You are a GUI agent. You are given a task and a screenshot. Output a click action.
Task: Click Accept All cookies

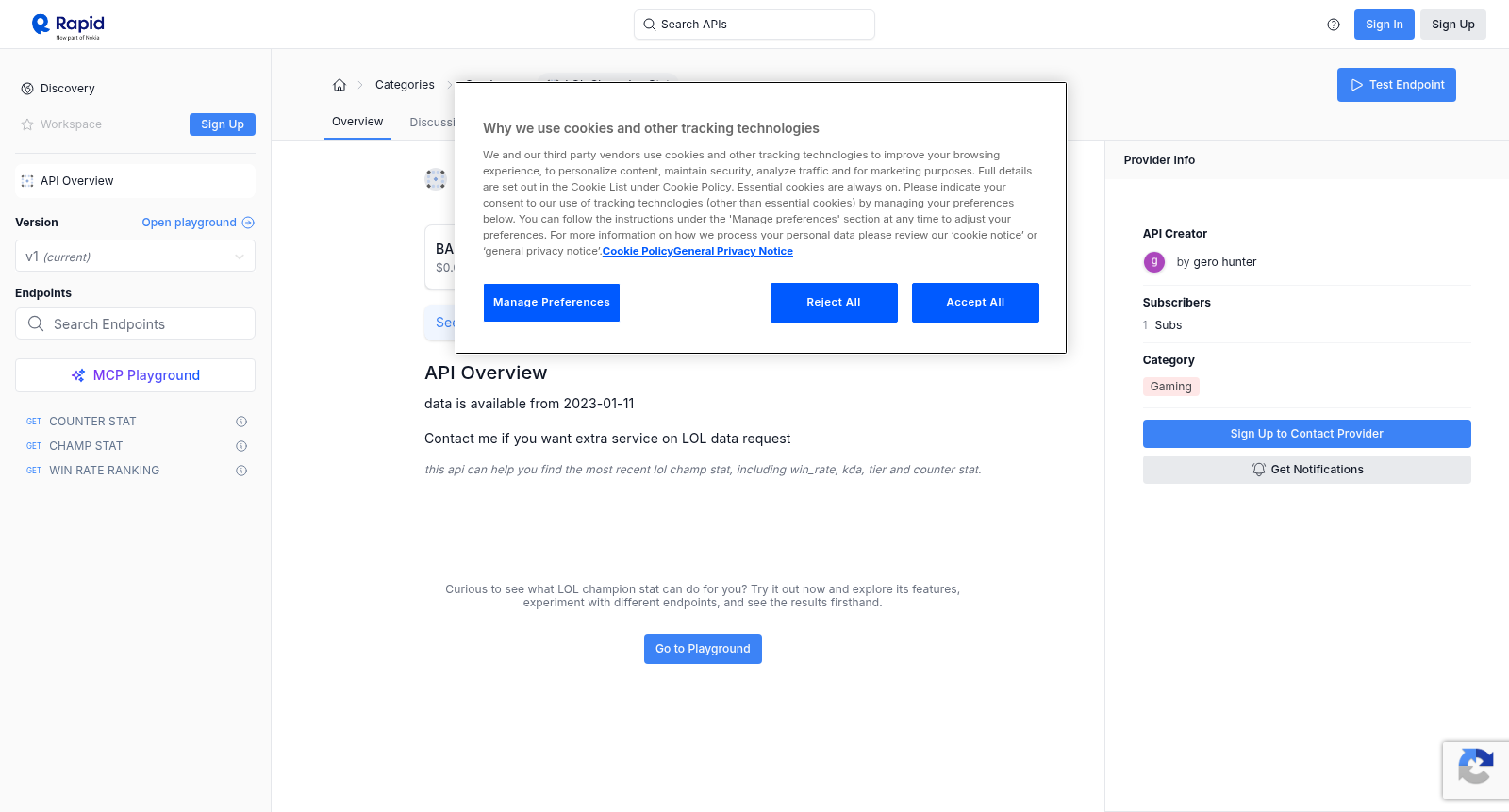click(x=975, y=303)
